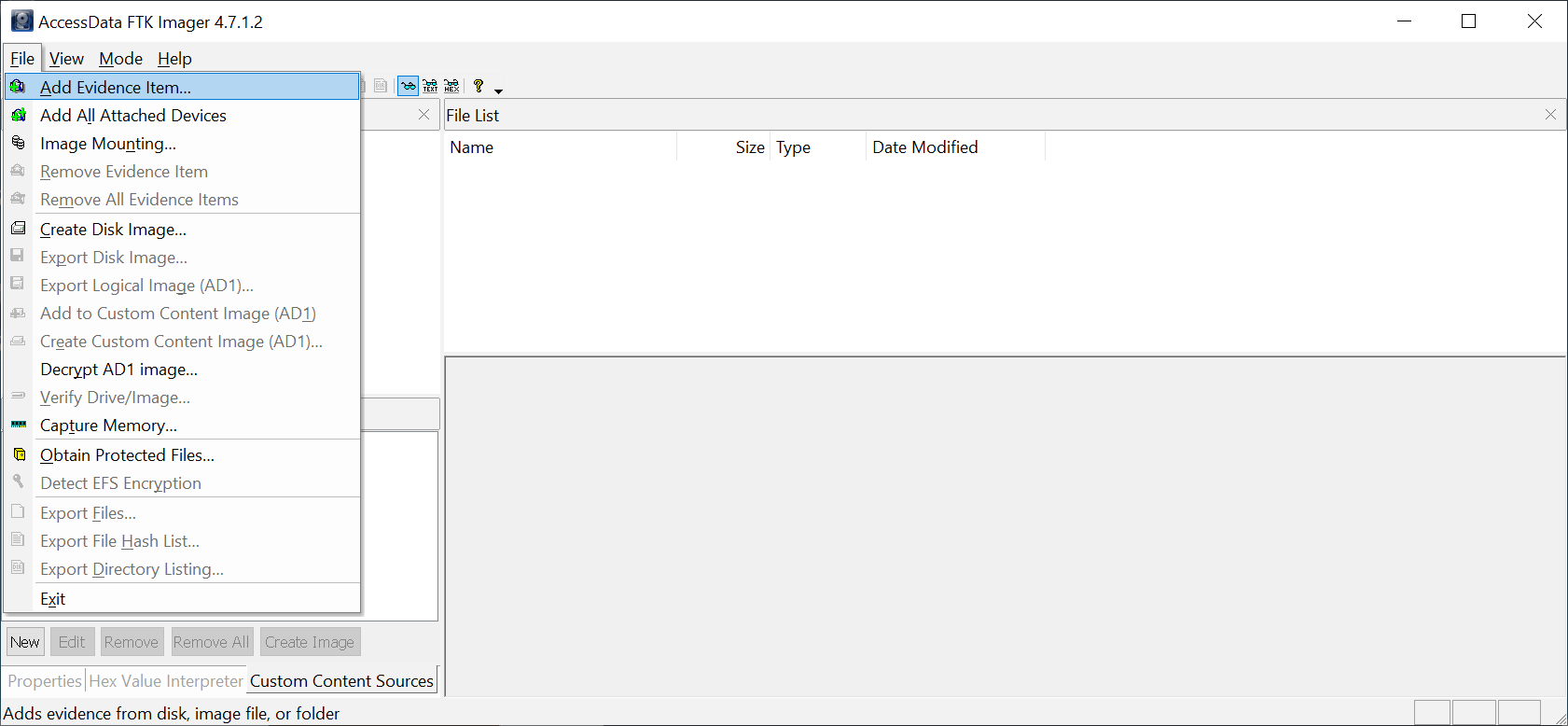Select Exit in the File menu
1568x726 pixels.
pyautogui.click(x=53, y=599)
